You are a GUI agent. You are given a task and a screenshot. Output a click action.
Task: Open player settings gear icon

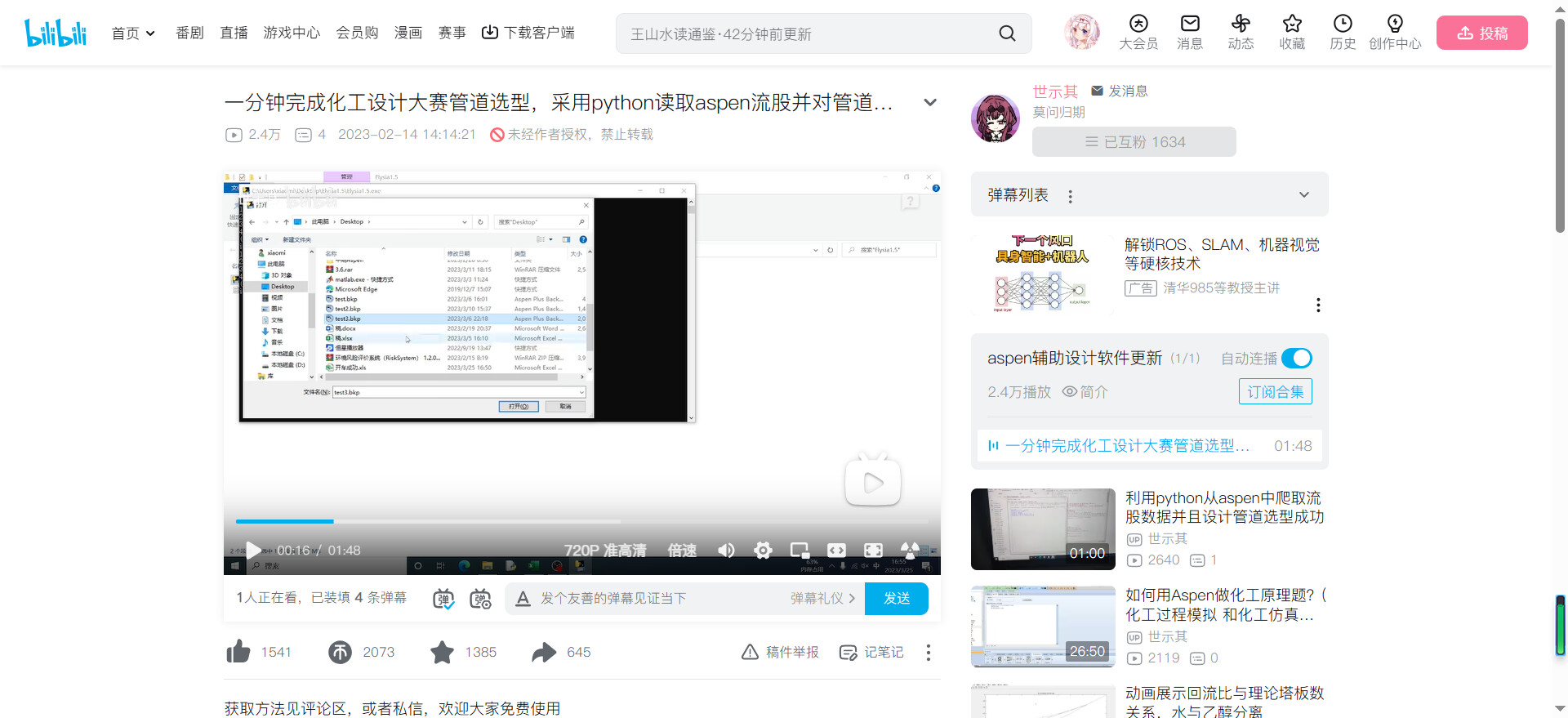(x=763, y=551)
